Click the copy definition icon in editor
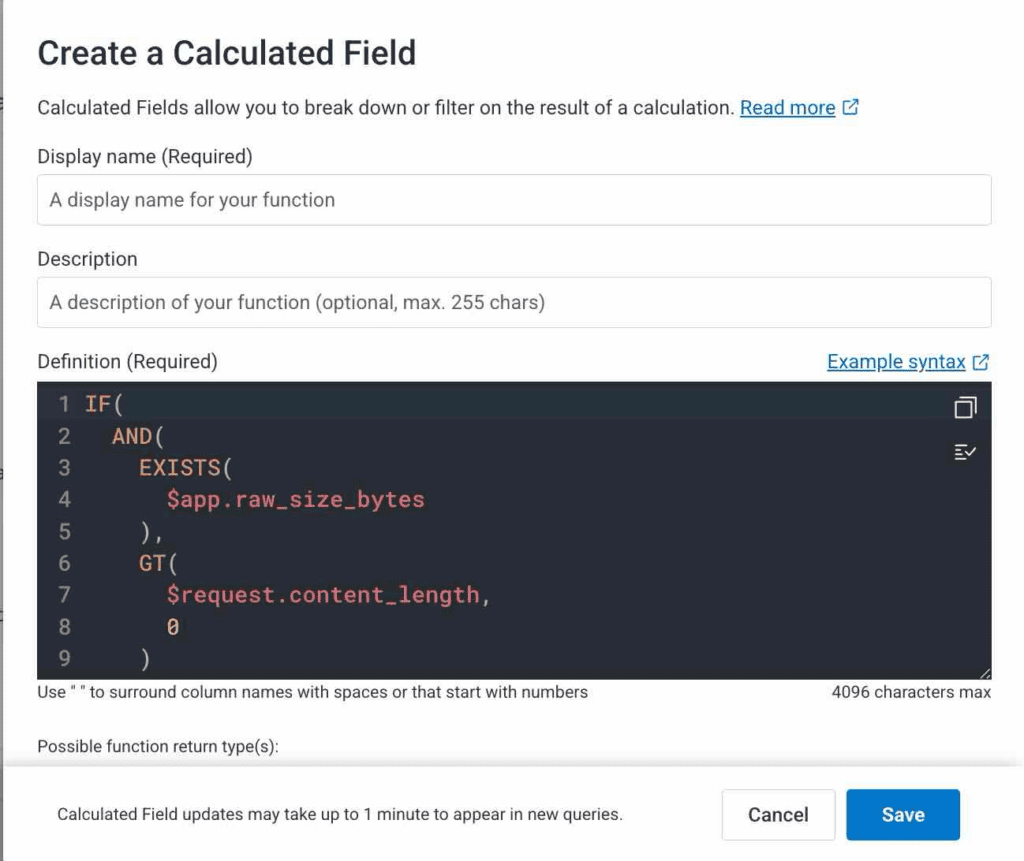This screenshot has height=861, width=1024. [x=965, y=407]
